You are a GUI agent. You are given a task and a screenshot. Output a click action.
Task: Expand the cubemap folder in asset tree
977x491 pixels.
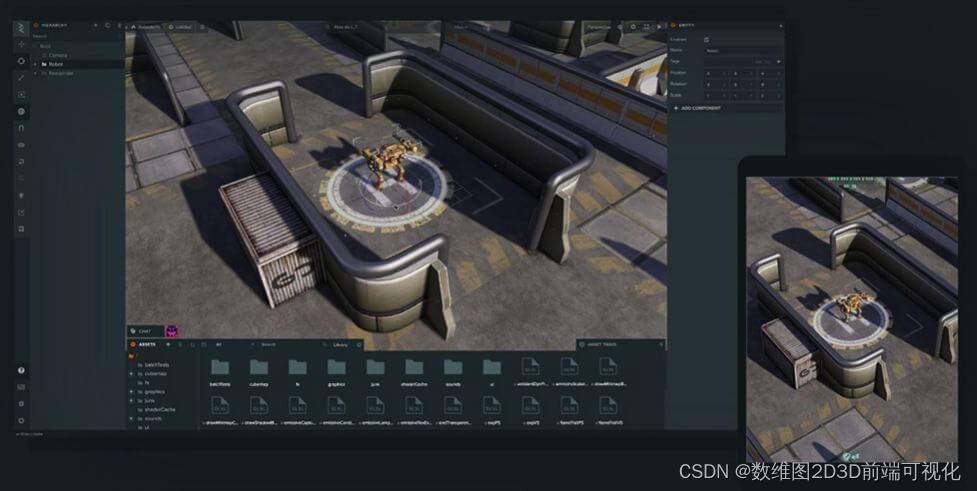click(131, 373)
